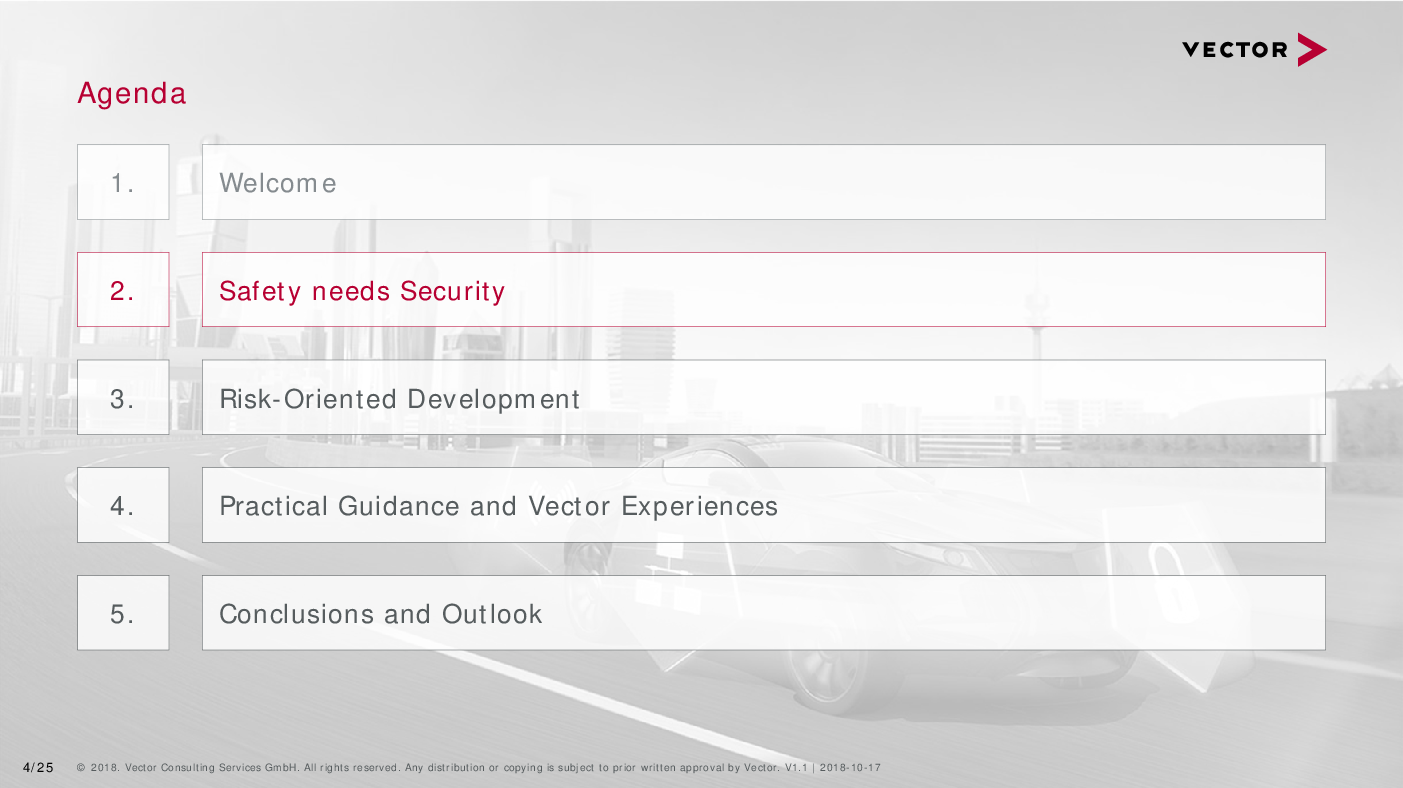Click the word Security in item 2
This screenshot has width=1403, height=788.
pos(453,291)
